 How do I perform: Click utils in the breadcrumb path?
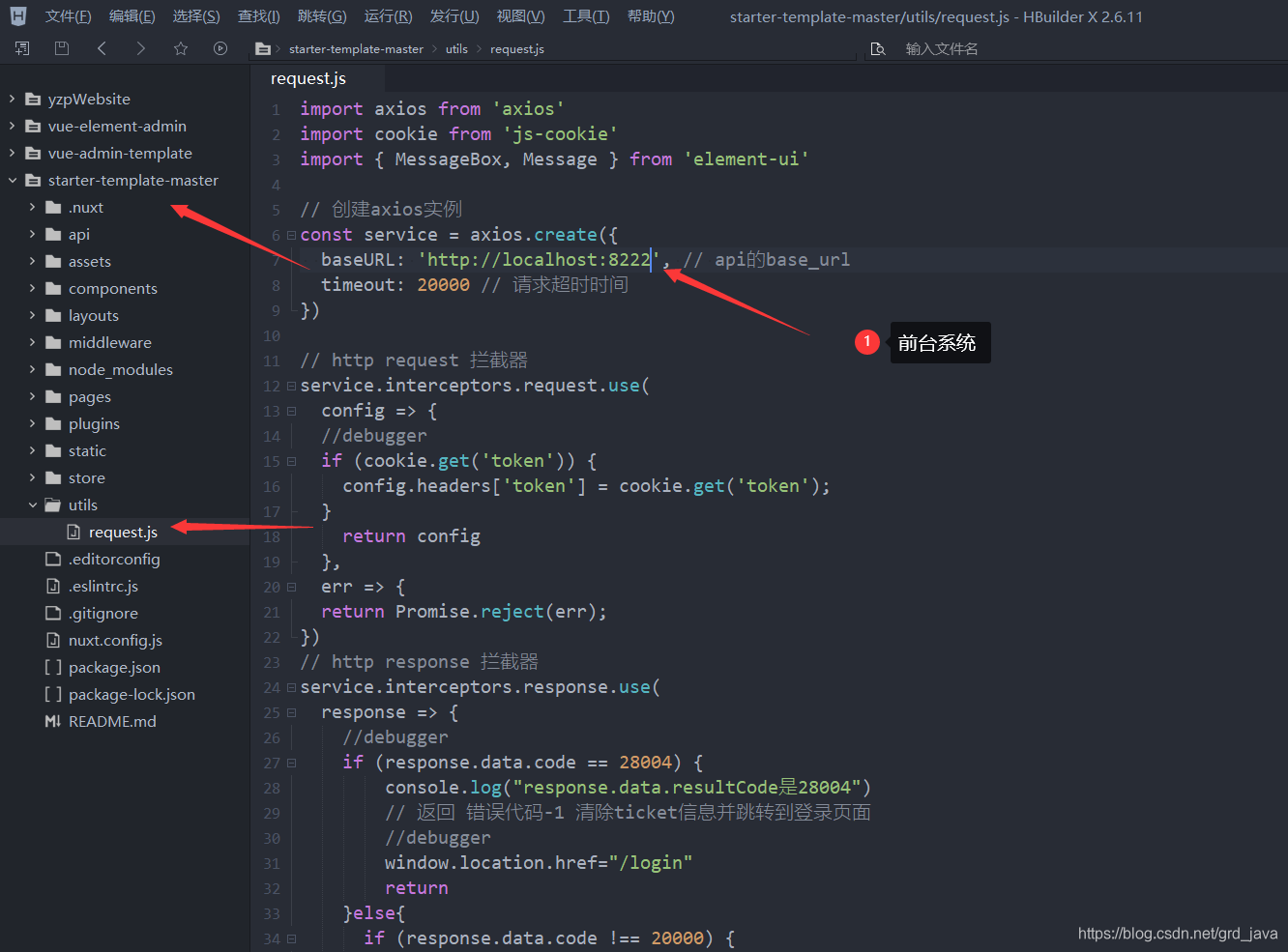[x=456, y=49]
